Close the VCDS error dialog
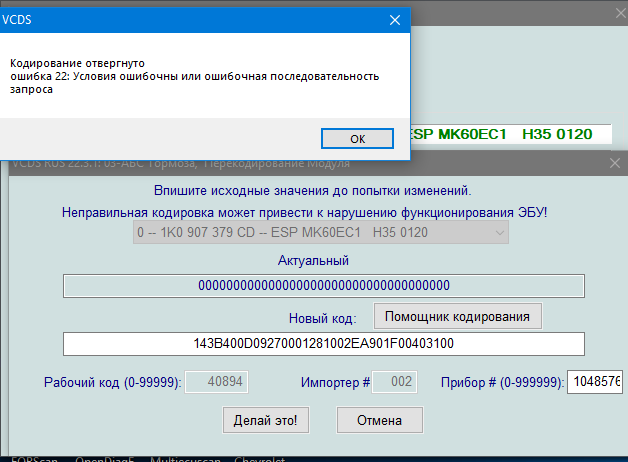 (395, 20)
